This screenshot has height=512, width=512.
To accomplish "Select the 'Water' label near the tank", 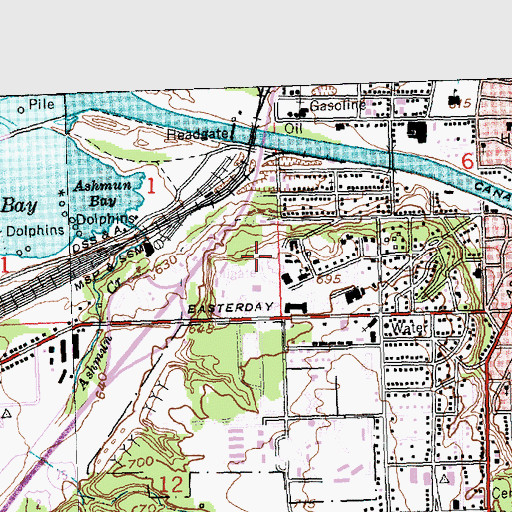I will click(x=409, y=328).
